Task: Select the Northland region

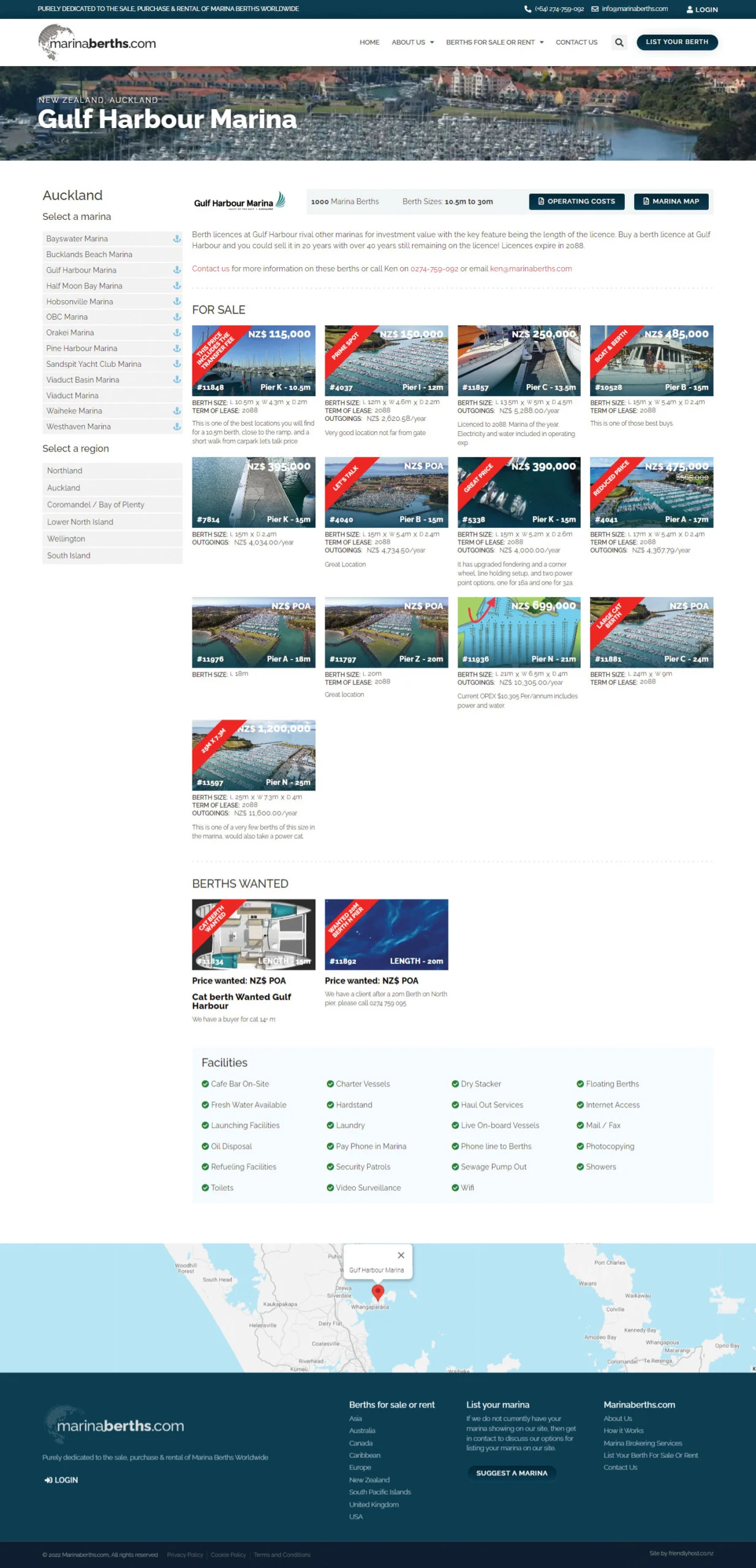Action: tap(112, 470)
